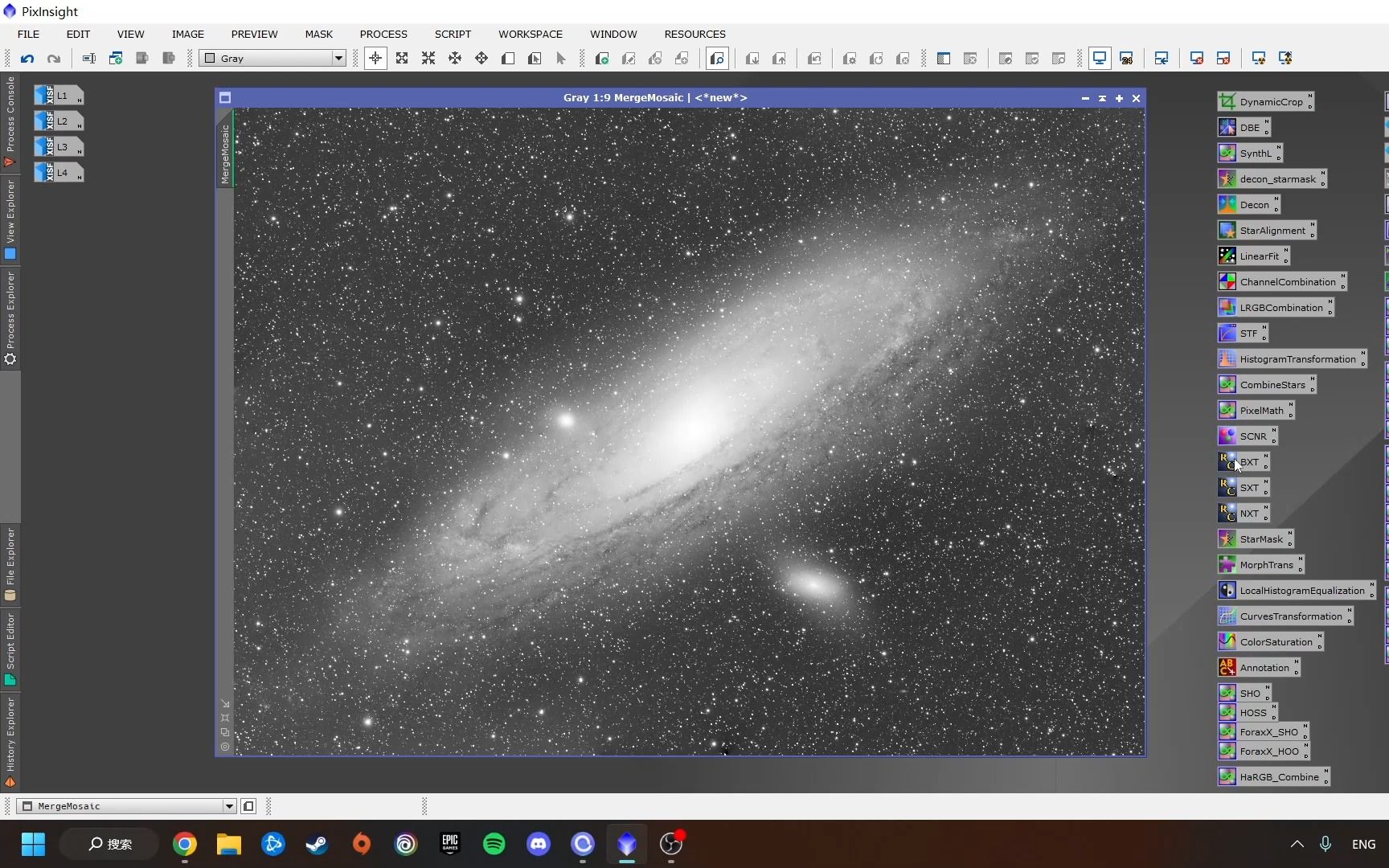Open Discord from the taskbar
The height and width of the screenshot is (868, 1389).
[x=539, y=844]
